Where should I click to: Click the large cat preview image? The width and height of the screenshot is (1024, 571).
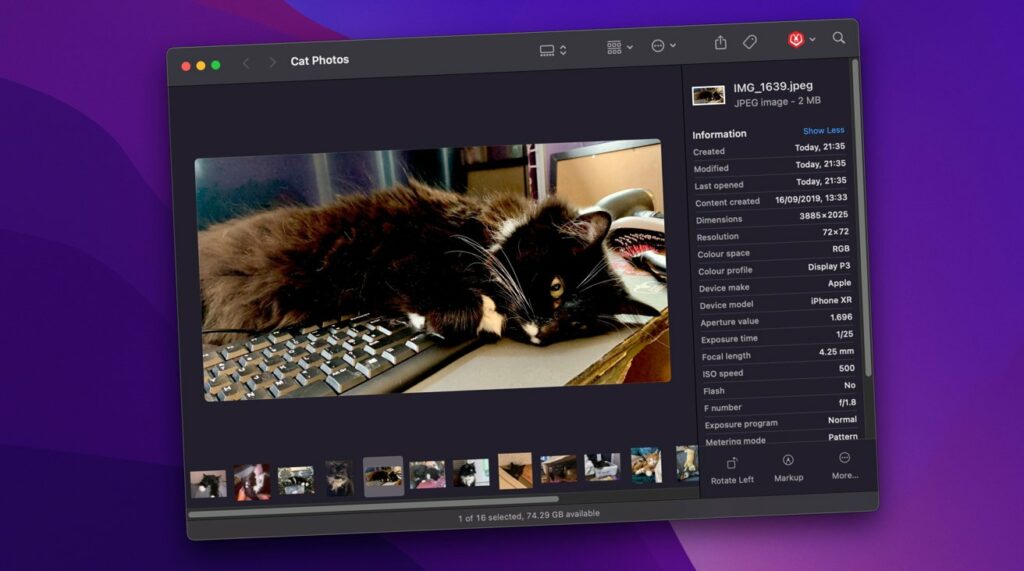(431, 270)
